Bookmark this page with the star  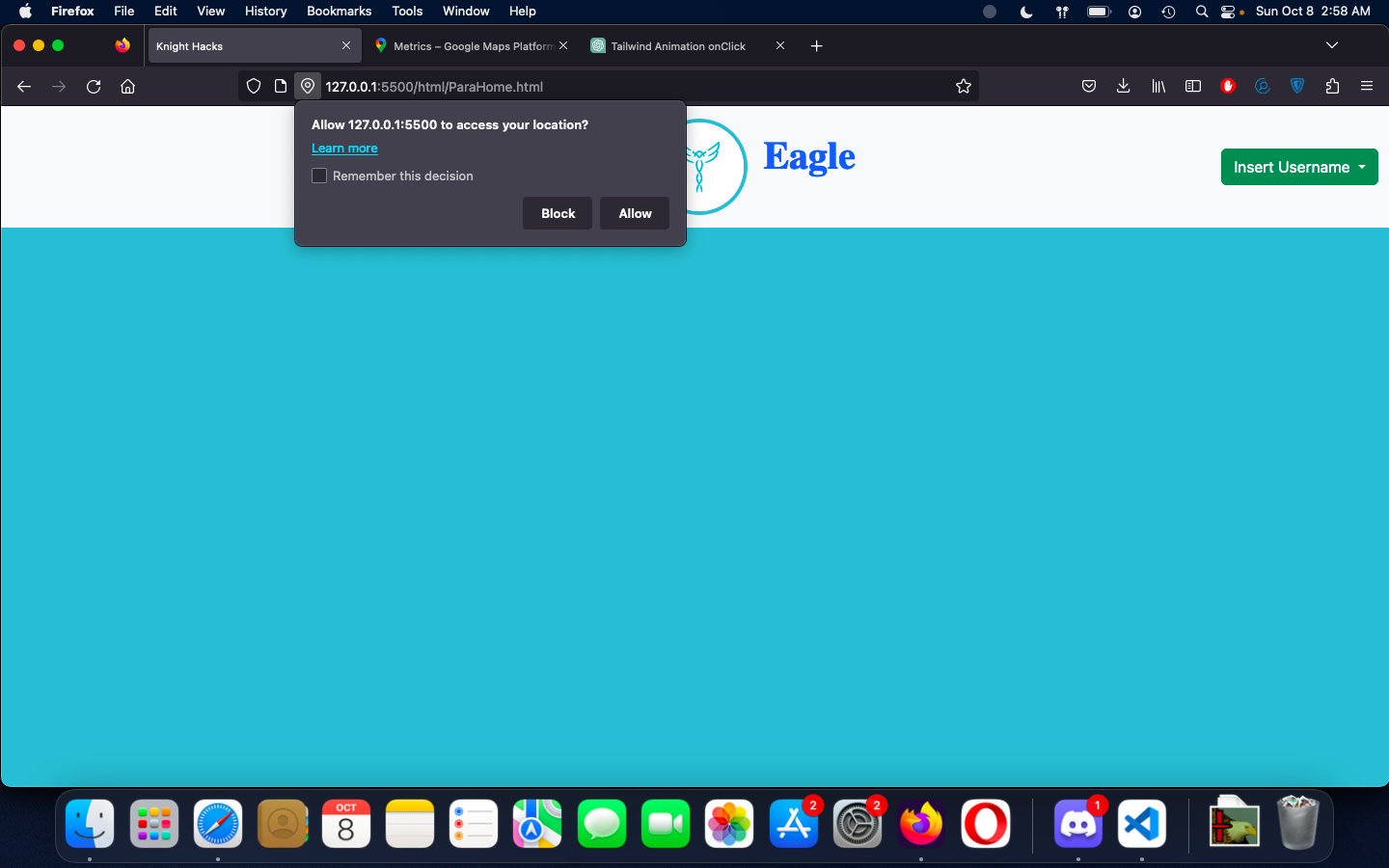coord(963,86)
